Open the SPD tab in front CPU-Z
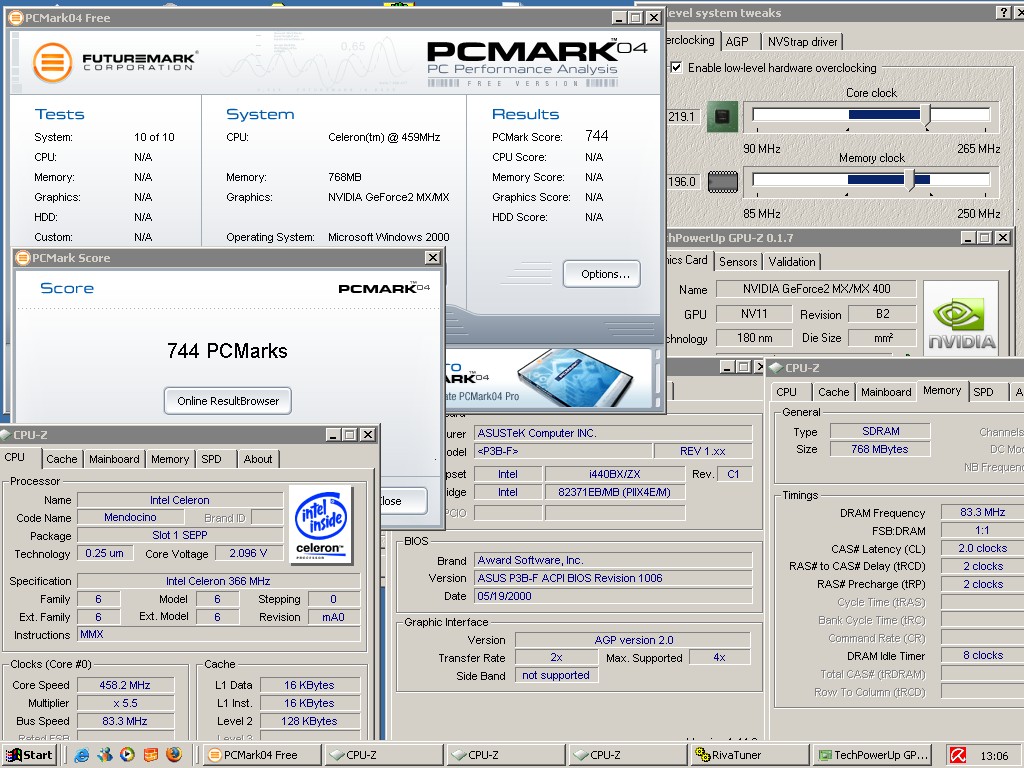 [212, 459]
